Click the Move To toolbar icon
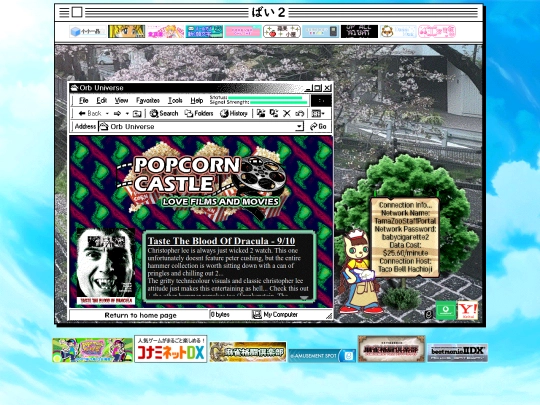The width and height of the screenshot is (540, 405). point(261,113)
